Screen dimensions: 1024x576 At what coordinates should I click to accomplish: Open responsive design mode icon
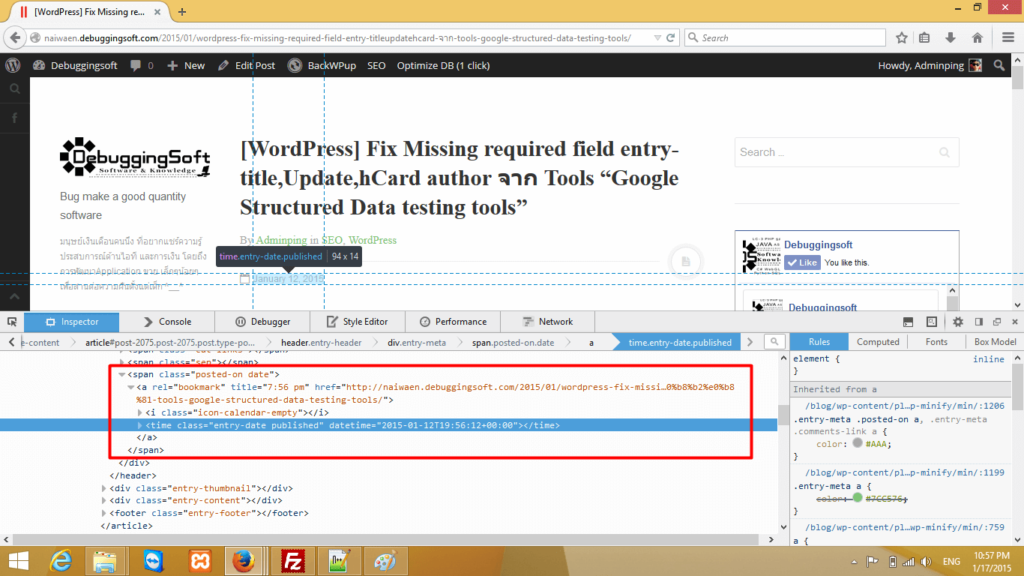(932, 322)
